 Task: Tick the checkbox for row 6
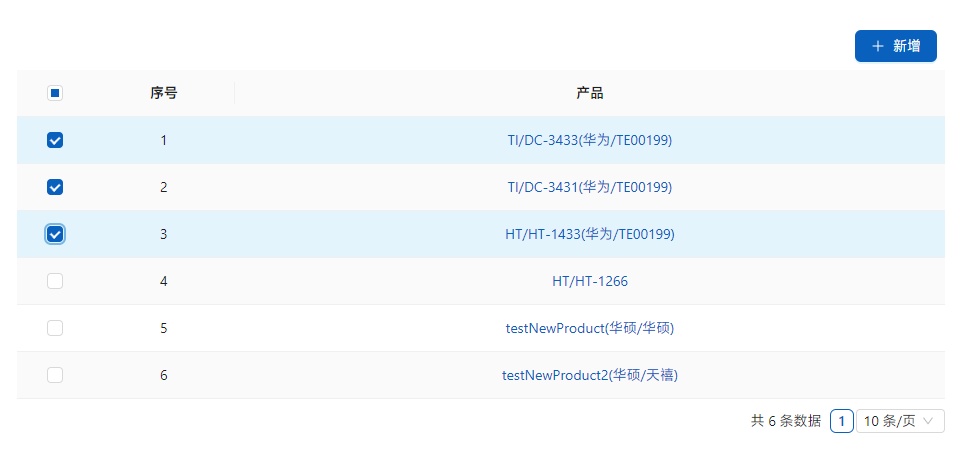tap(55, 375)
